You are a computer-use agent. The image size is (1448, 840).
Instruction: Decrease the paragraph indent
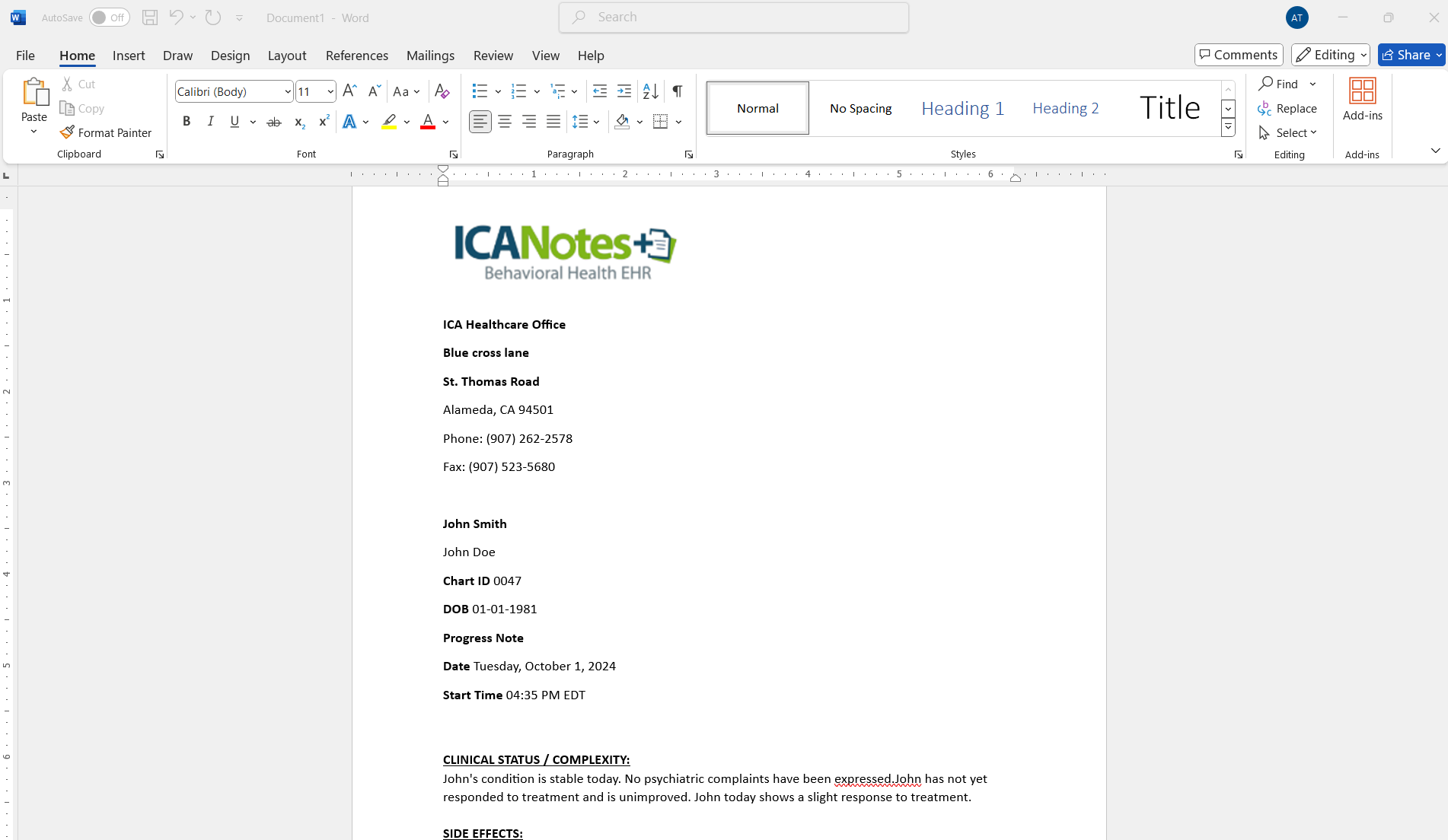[600, 91]
